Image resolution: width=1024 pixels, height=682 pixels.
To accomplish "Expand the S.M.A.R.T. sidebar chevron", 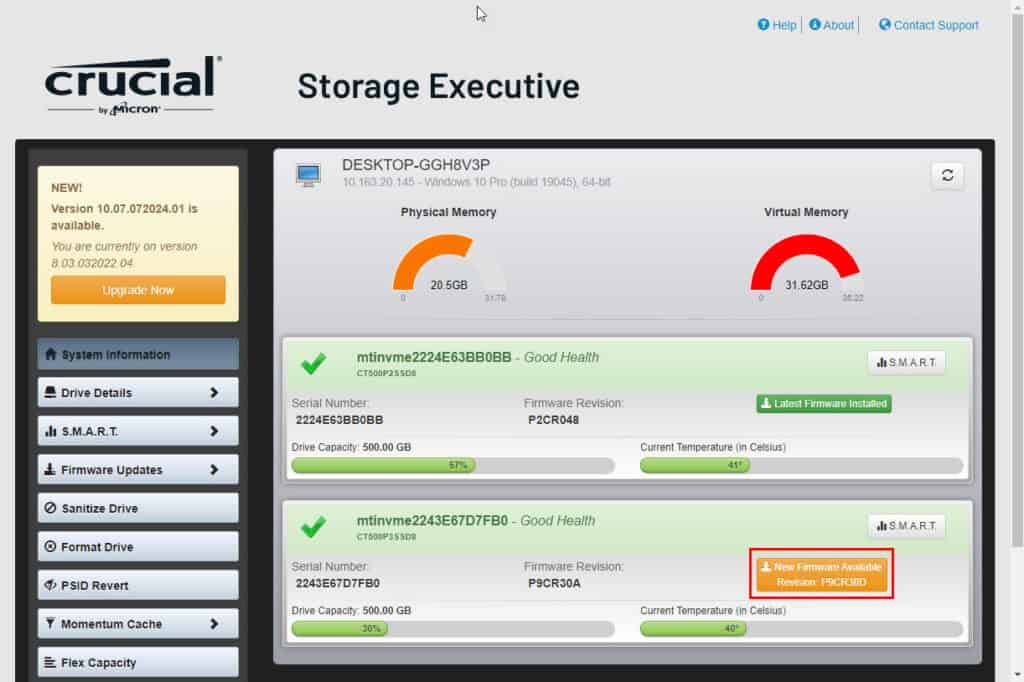I will (214, 431).
